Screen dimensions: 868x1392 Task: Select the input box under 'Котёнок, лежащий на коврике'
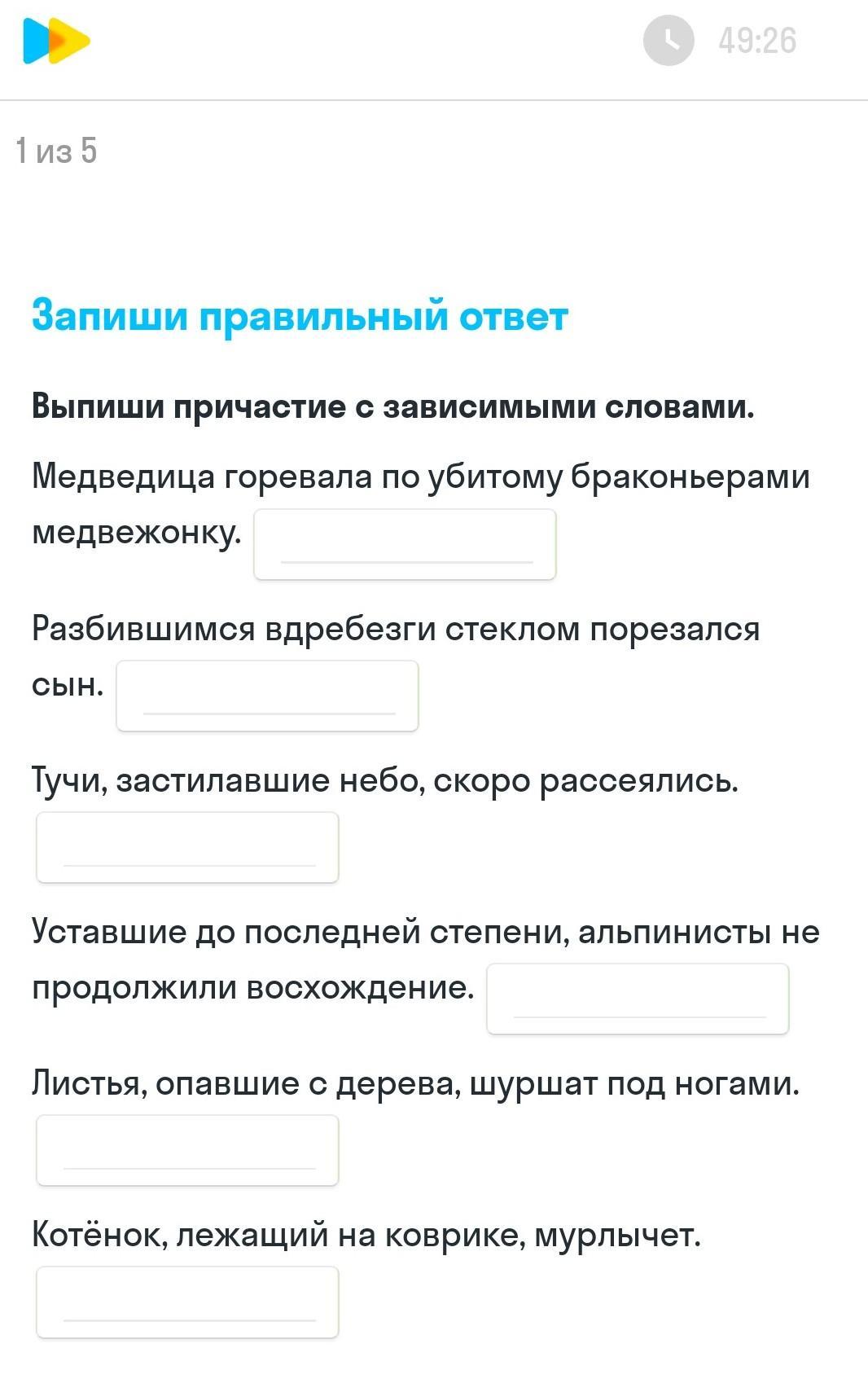[187, 1302]
